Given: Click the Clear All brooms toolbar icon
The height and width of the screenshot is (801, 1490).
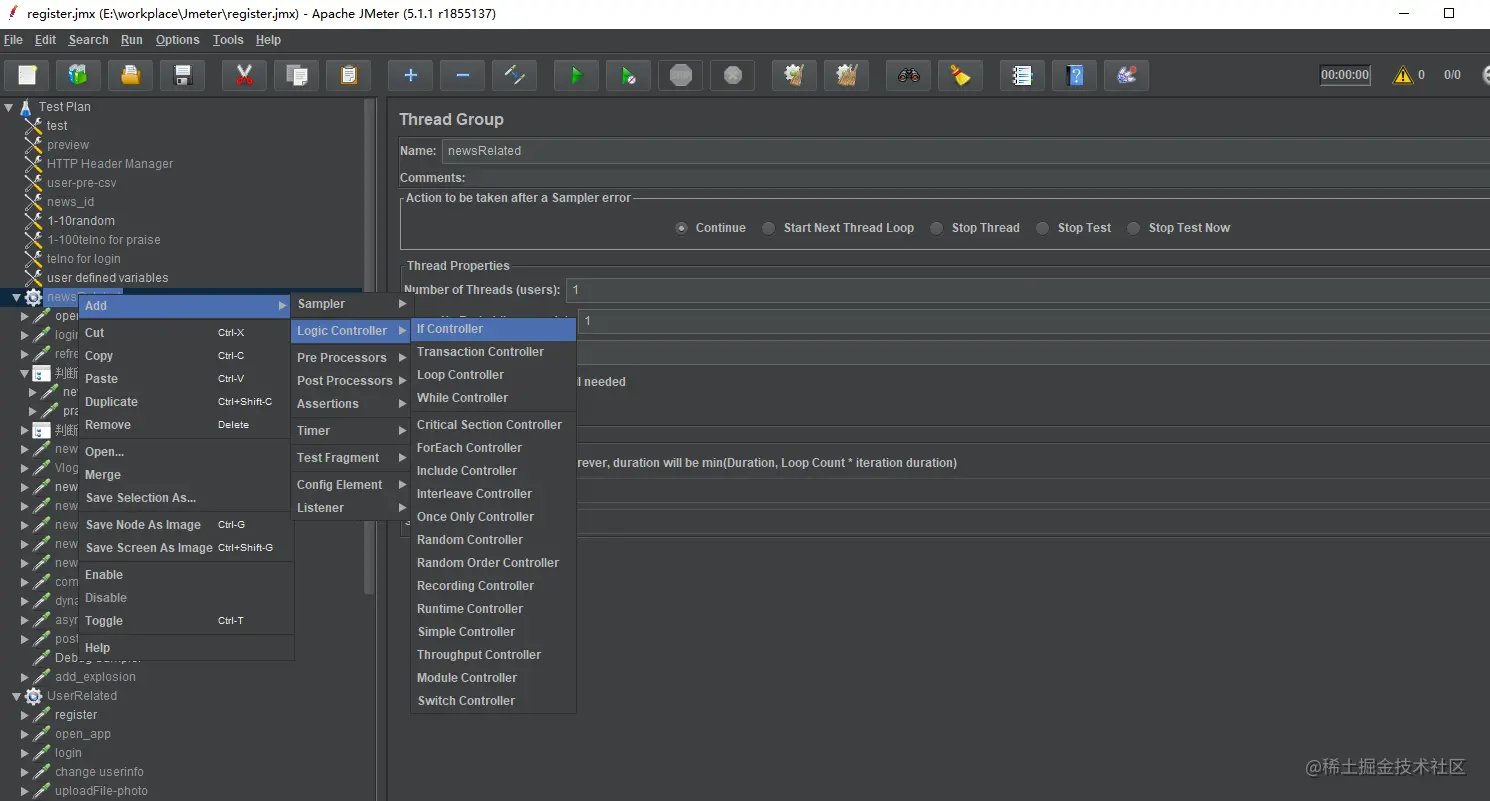Looking at the screenshot, I should point(847,75).
